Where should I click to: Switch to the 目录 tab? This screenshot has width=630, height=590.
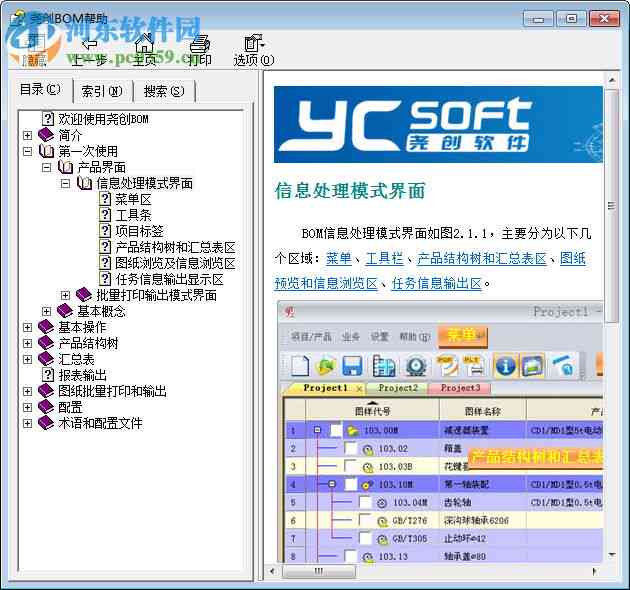pos(41,90)
